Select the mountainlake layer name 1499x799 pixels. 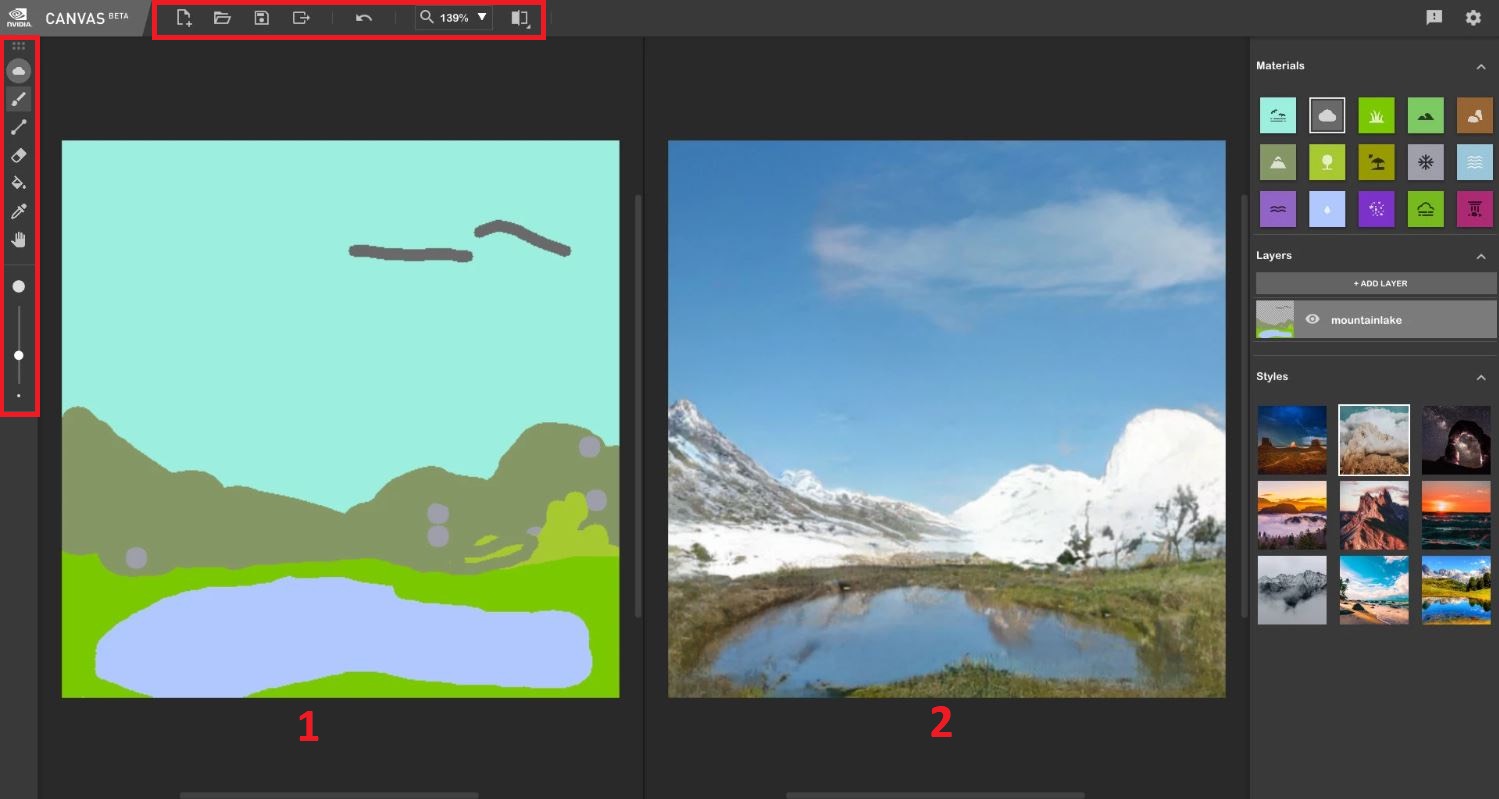(x=1366, y=320)
